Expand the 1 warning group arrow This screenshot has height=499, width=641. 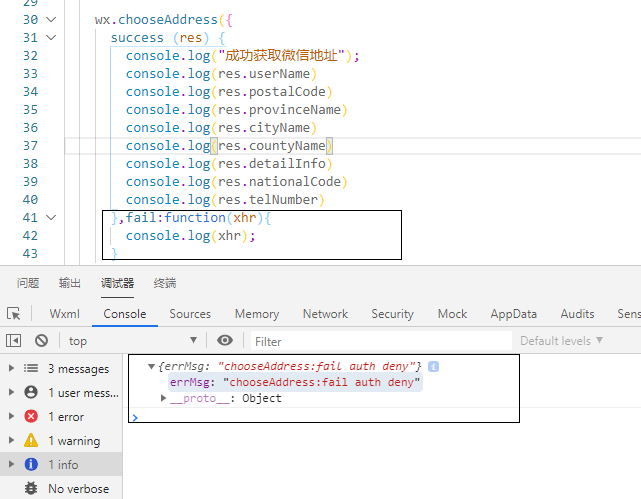[x=11, y=440]
